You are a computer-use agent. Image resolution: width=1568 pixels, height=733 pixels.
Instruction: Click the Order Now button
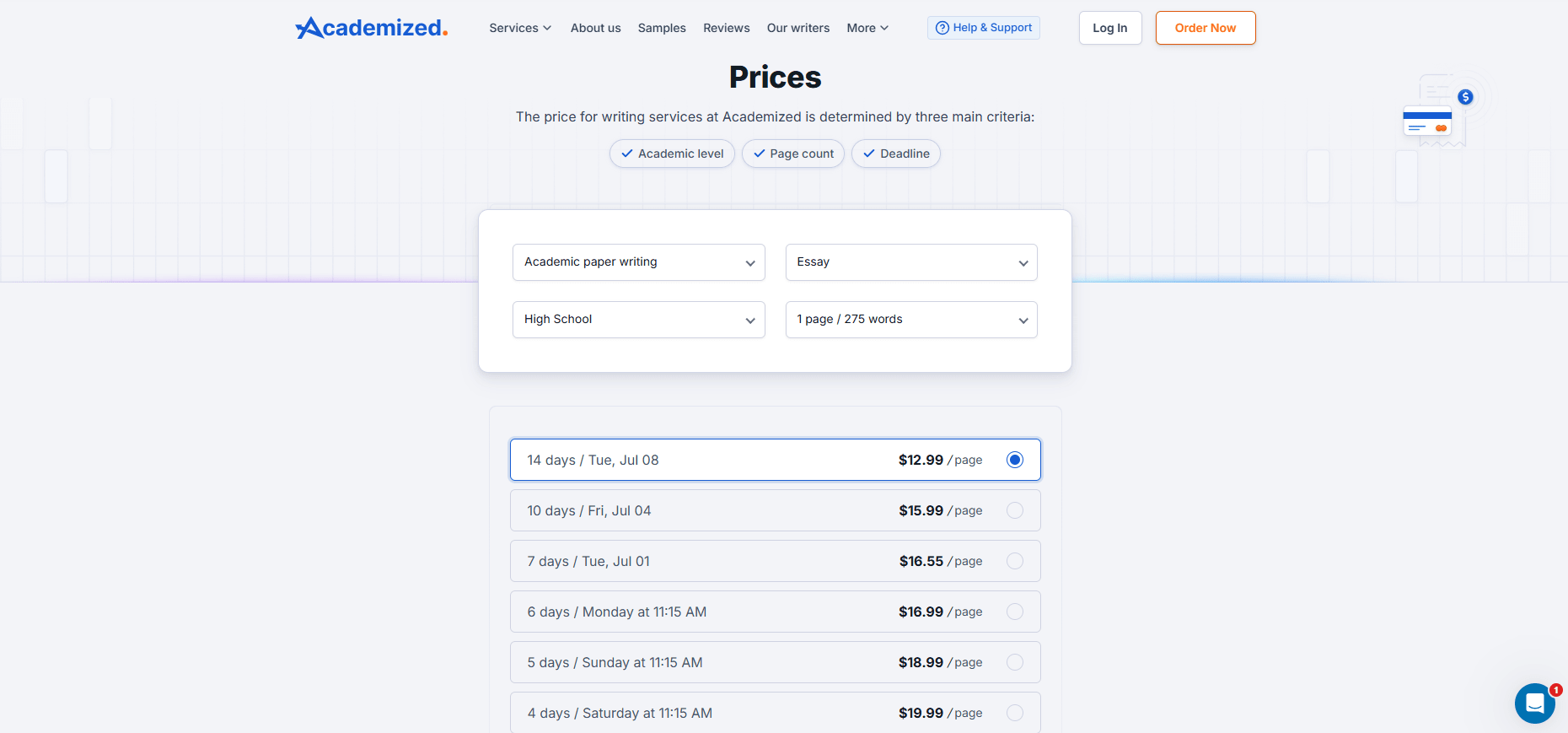point(1206,28)
